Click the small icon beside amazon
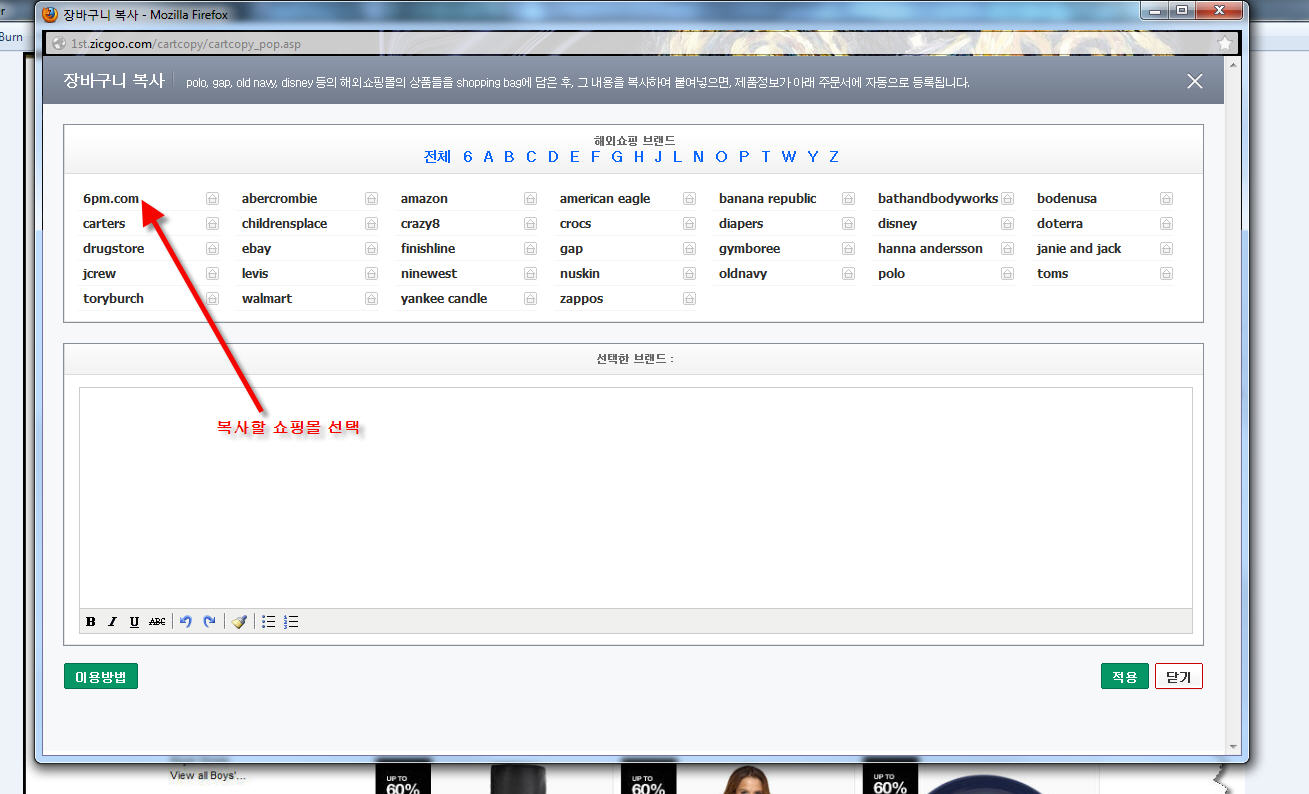 point(530,199)
